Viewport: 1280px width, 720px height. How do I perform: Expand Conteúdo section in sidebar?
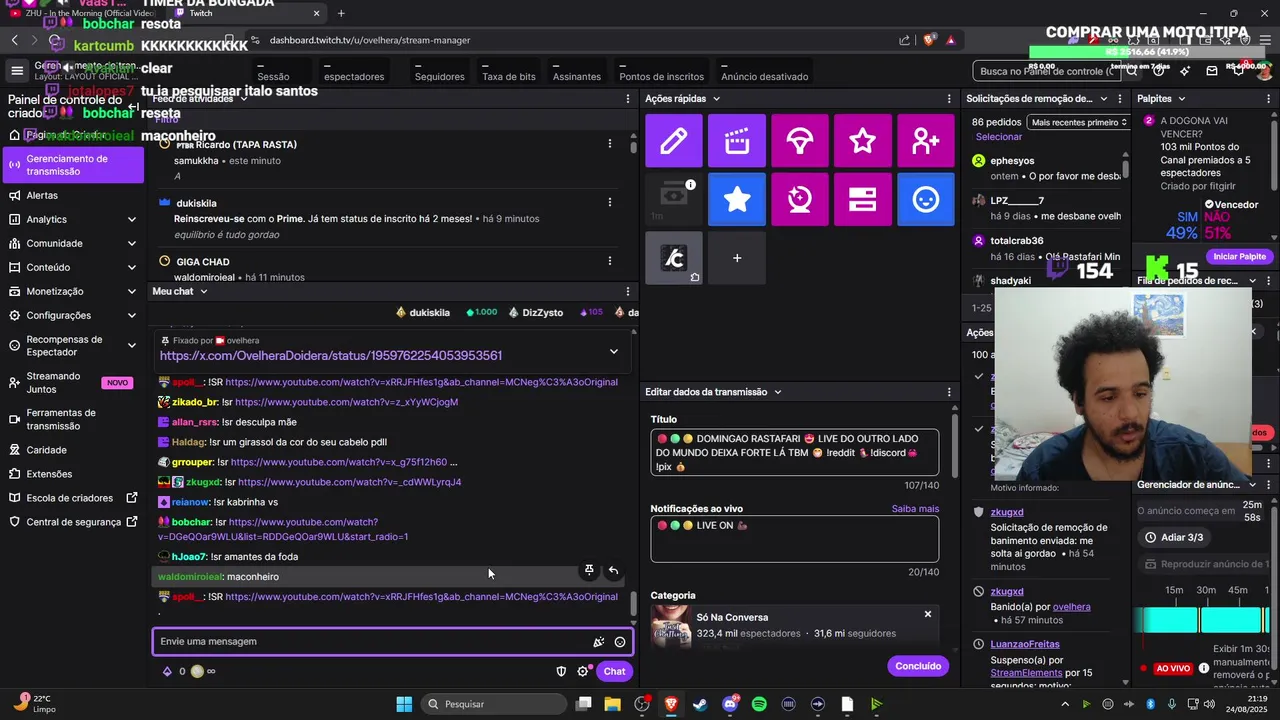(132, 267)
